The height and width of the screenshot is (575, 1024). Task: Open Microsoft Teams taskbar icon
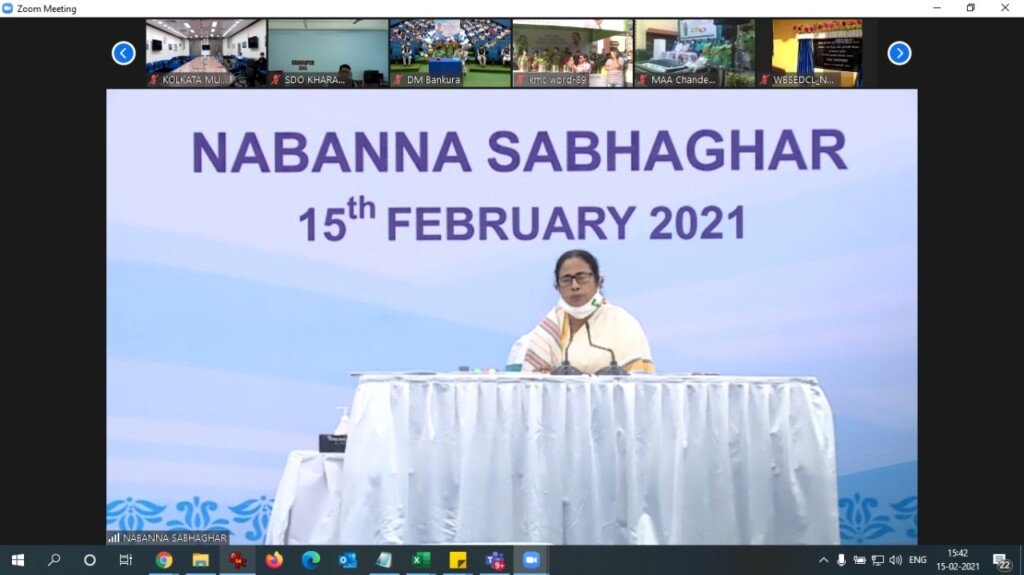(x=495, y=560)
